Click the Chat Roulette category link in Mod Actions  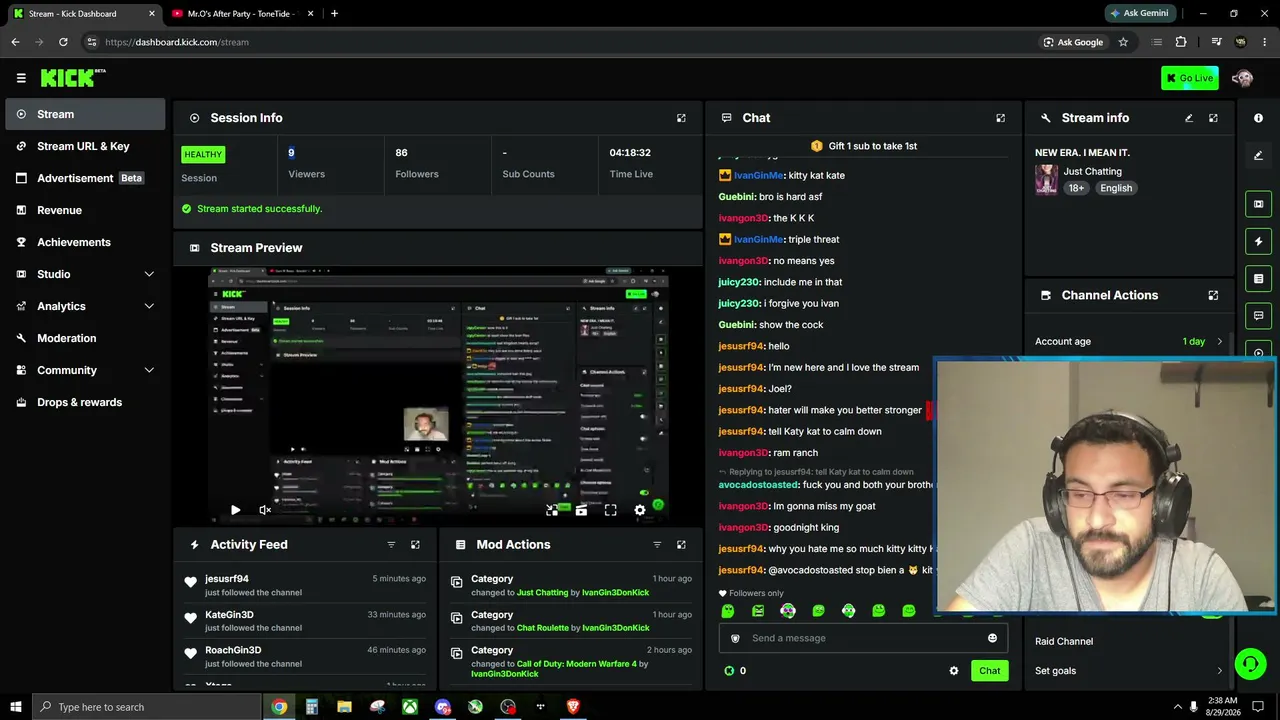(541, 628)
